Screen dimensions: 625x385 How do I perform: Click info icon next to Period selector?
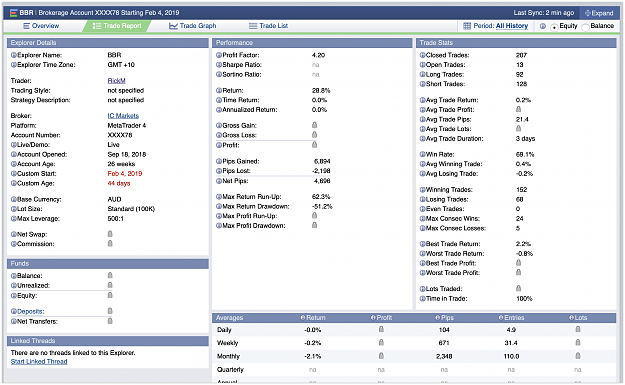point(543,26)
